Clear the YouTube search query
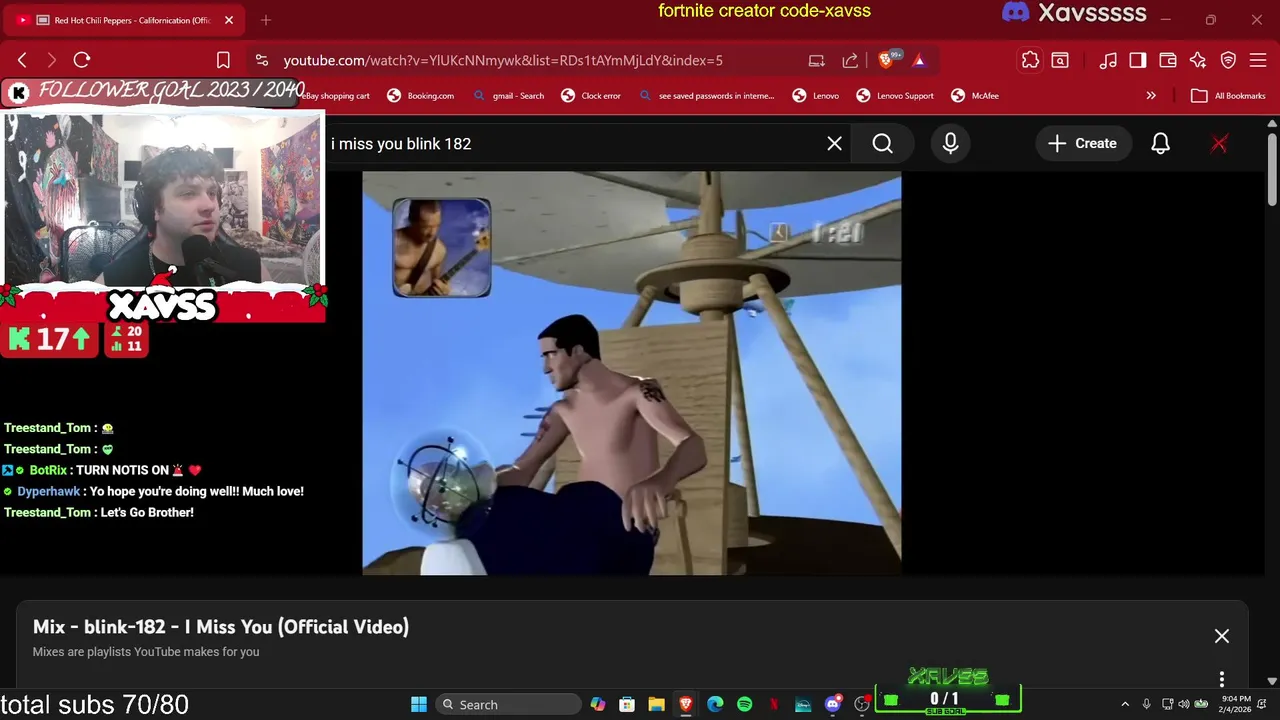The image size is (1280, 720). (834, 144)
